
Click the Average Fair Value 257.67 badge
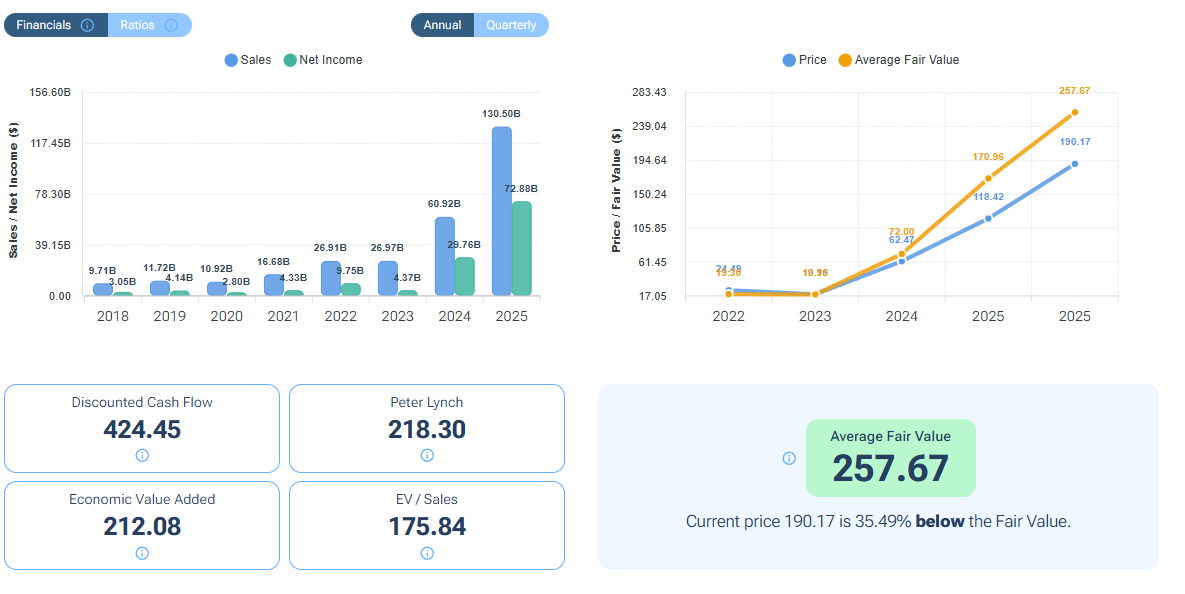click(890, 458)
